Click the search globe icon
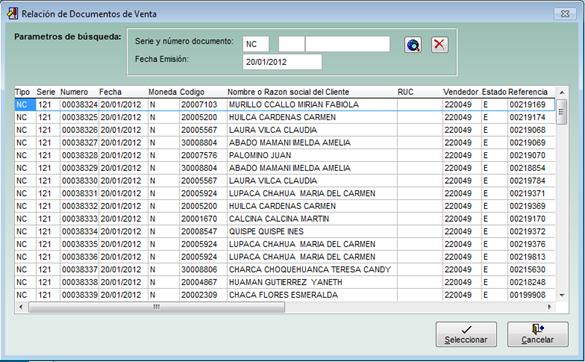This screenshot has width=585, height=362. [413, 45]
